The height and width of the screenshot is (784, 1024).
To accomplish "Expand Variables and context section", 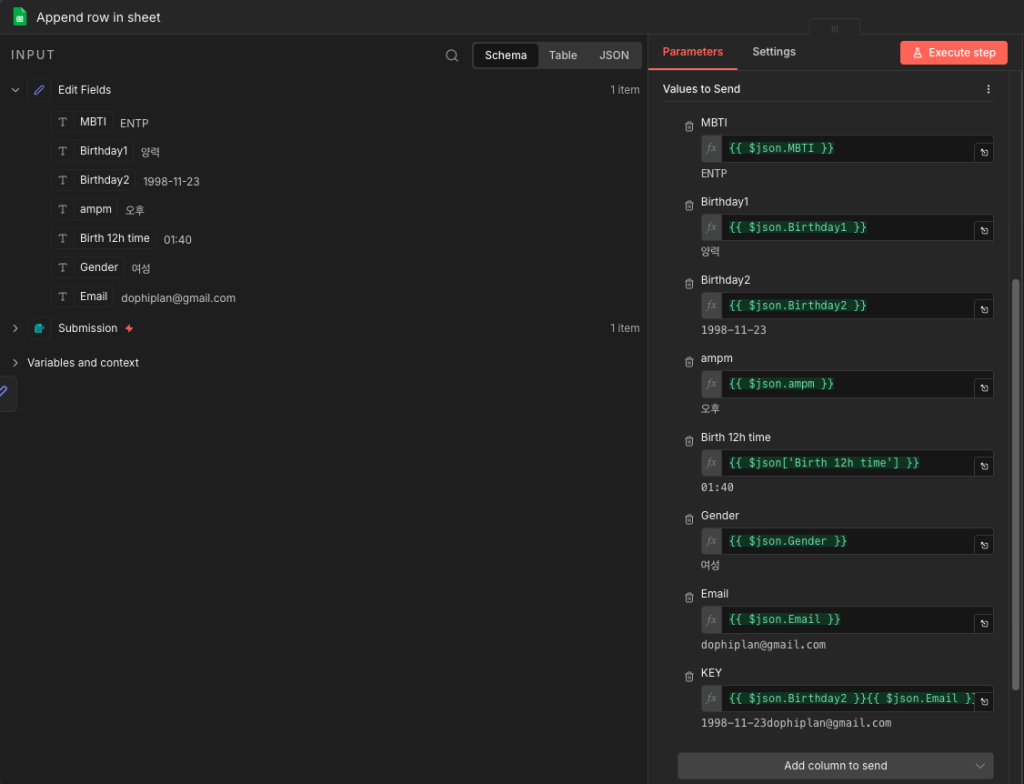I will point(15,363).
